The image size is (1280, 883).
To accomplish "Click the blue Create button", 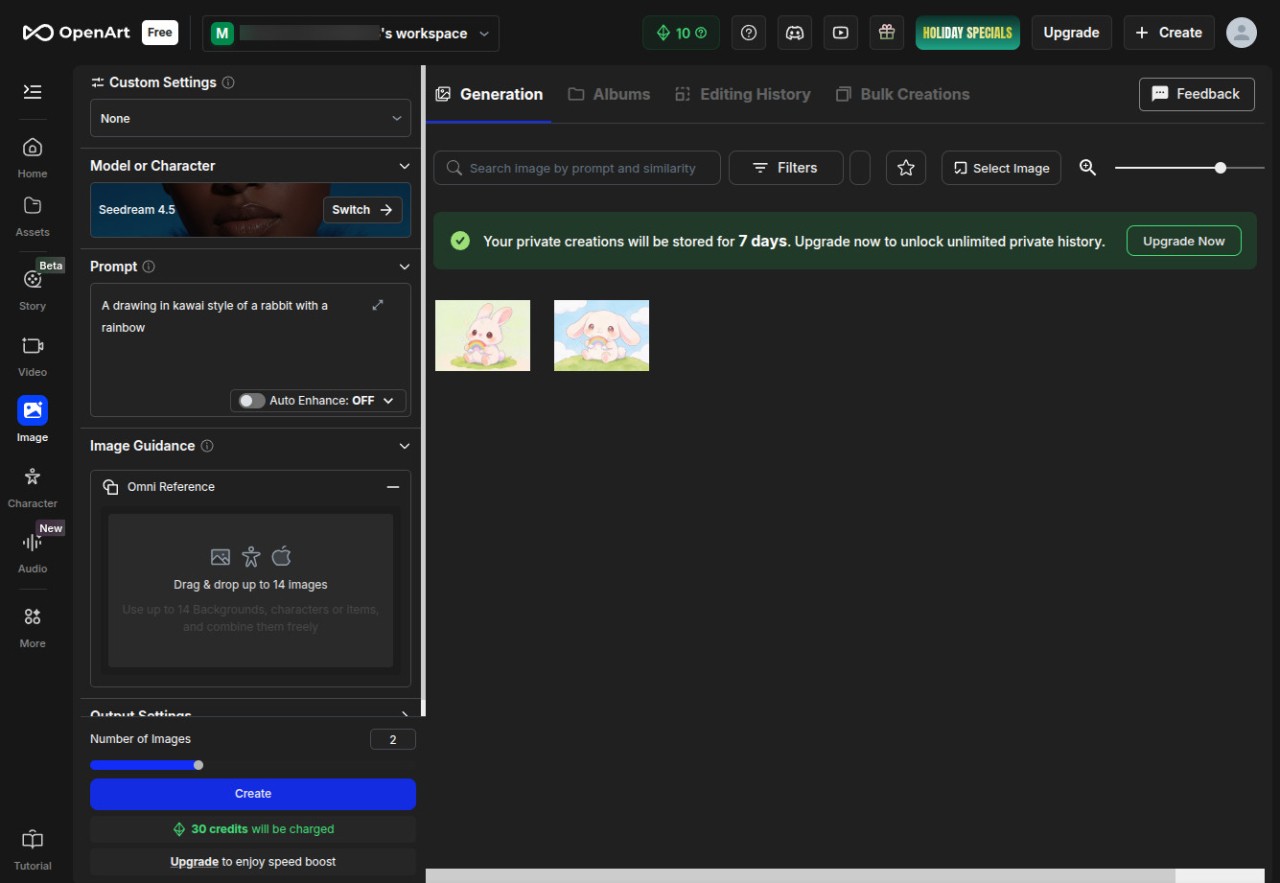I will pos(253,794).
